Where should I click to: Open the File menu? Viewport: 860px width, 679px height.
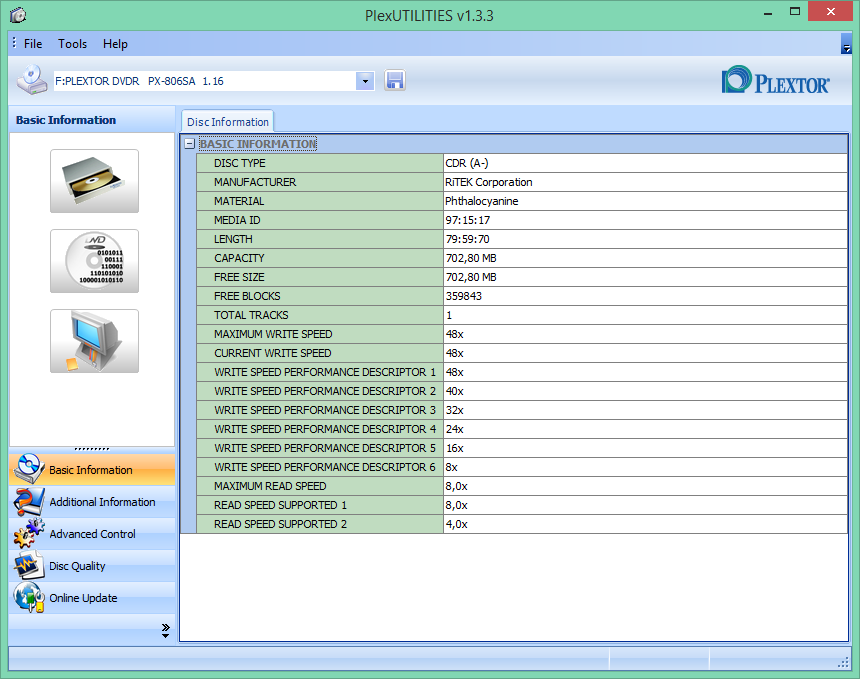pyautogui.click(x=33, y=44)
